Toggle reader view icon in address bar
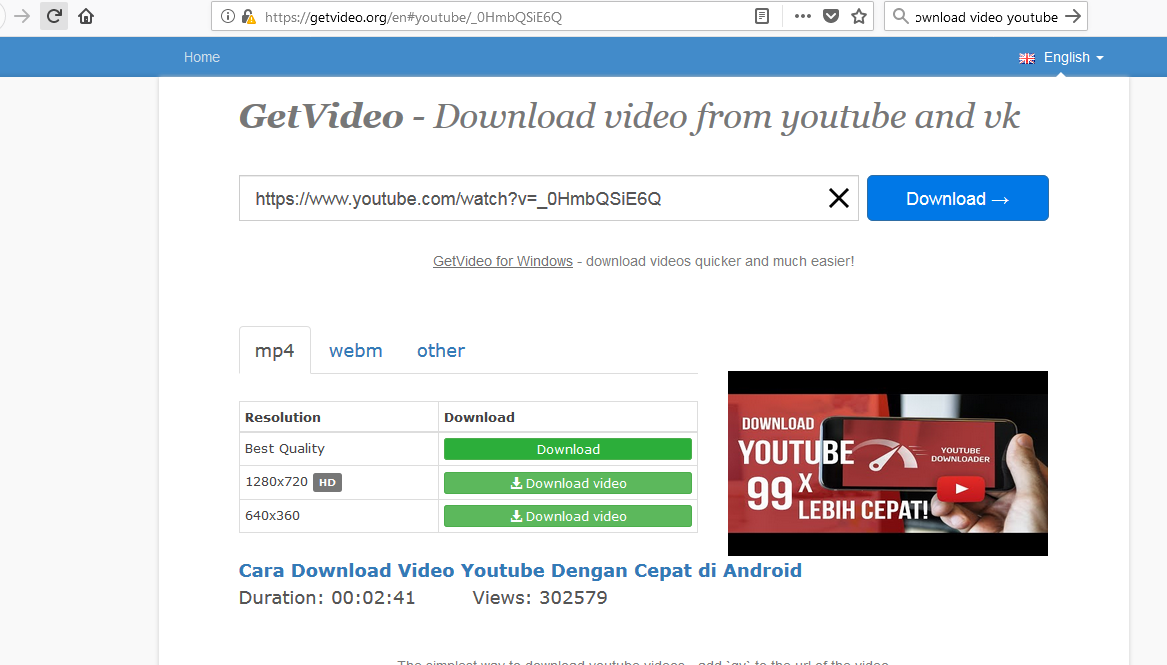The width and height of the screenshot is (1167, 665). 761,16
